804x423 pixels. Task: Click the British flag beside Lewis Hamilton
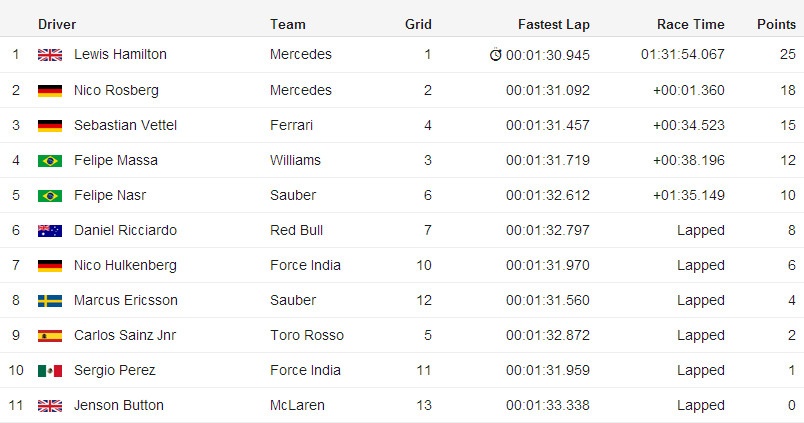pos(50,55)
